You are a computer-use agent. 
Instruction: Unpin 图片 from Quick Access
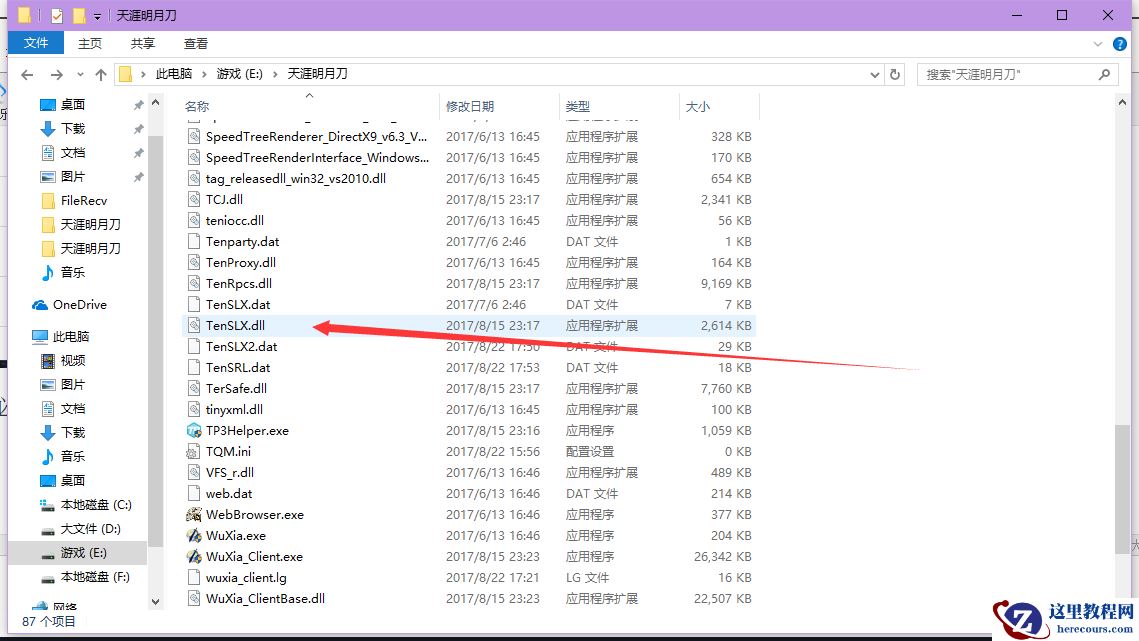(141, 176)
